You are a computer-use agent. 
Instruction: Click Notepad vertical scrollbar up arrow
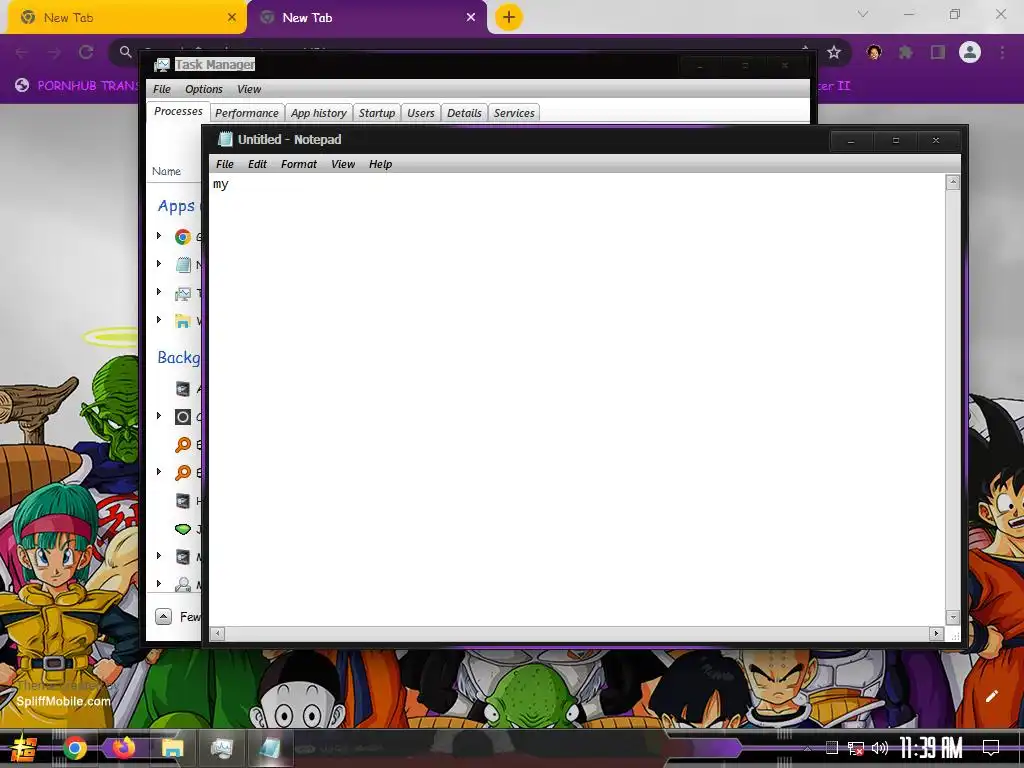coord(953,182)
